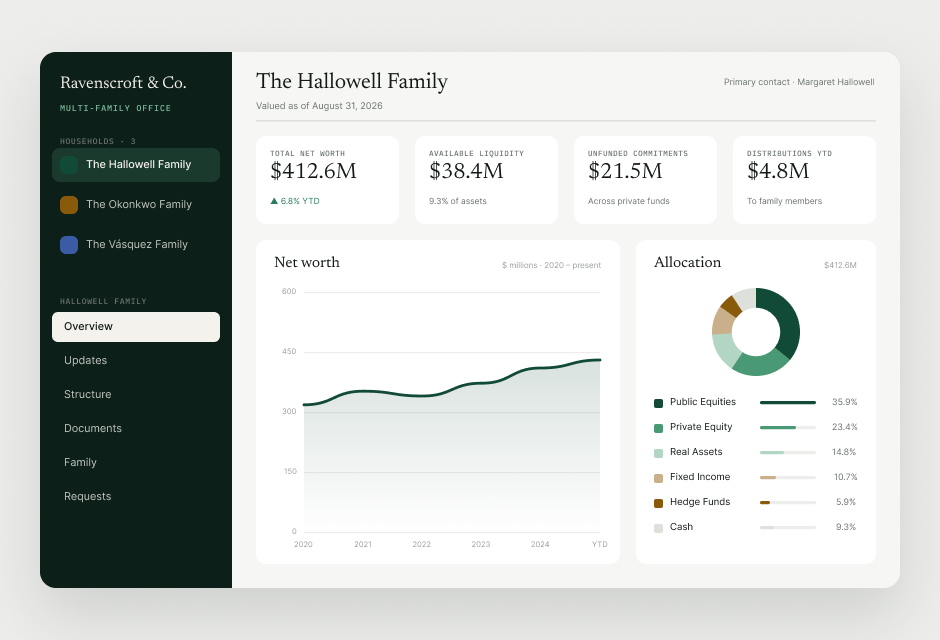Click the '9.3% of assets' caption
Screen dimensions: 940x640
(x=458, y=201)
